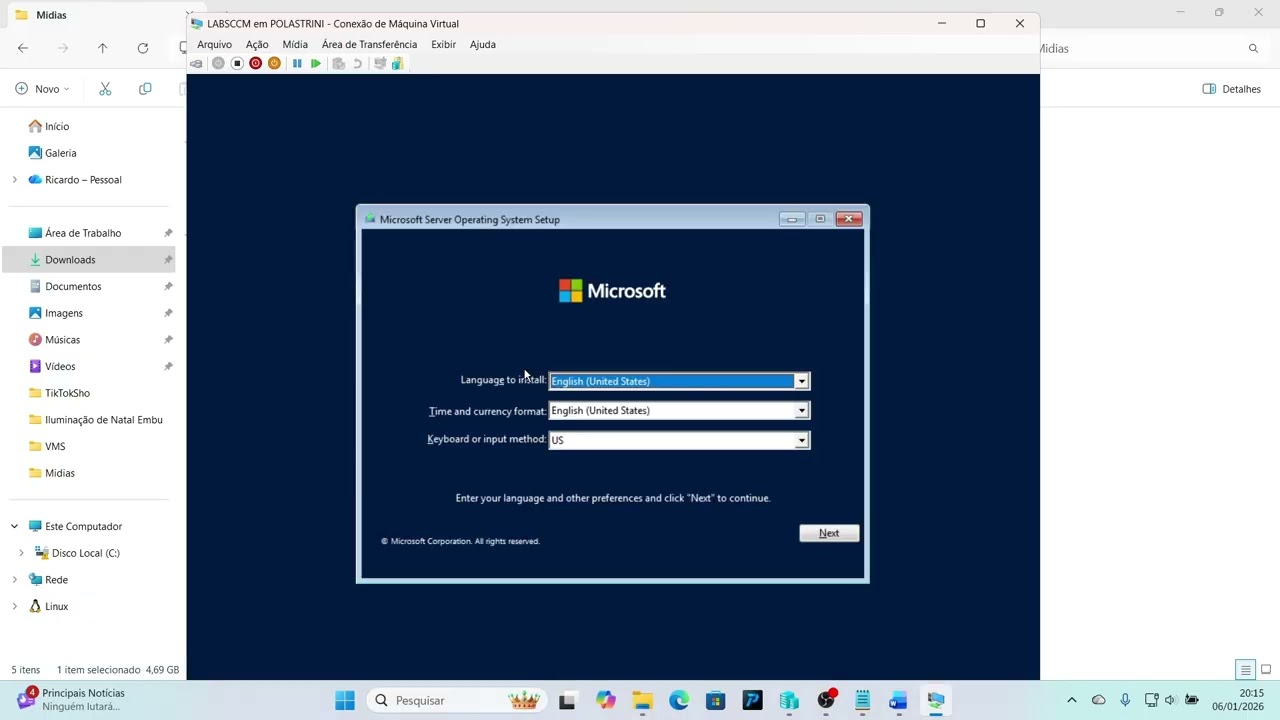1280x720 pixels.
Task: Go up one folder level in Explorer
Action: 102,48
